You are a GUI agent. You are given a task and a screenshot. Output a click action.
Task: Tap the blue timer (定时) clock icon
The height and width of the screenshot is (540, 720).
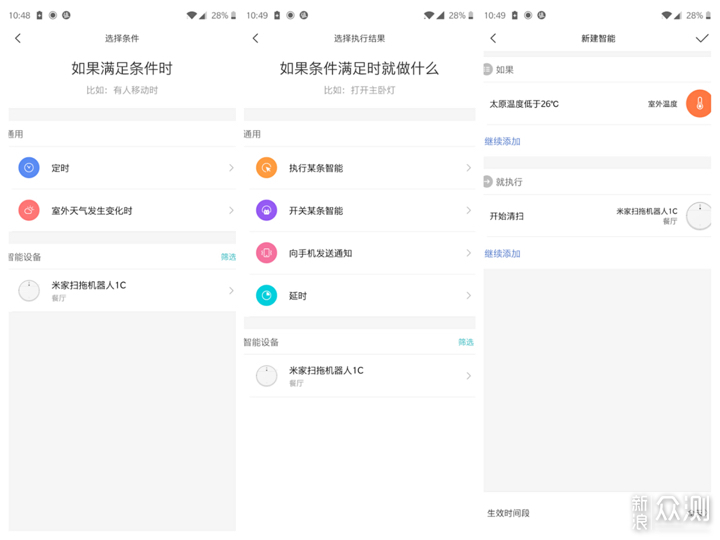pyautogui.click(x=29, y=168)
